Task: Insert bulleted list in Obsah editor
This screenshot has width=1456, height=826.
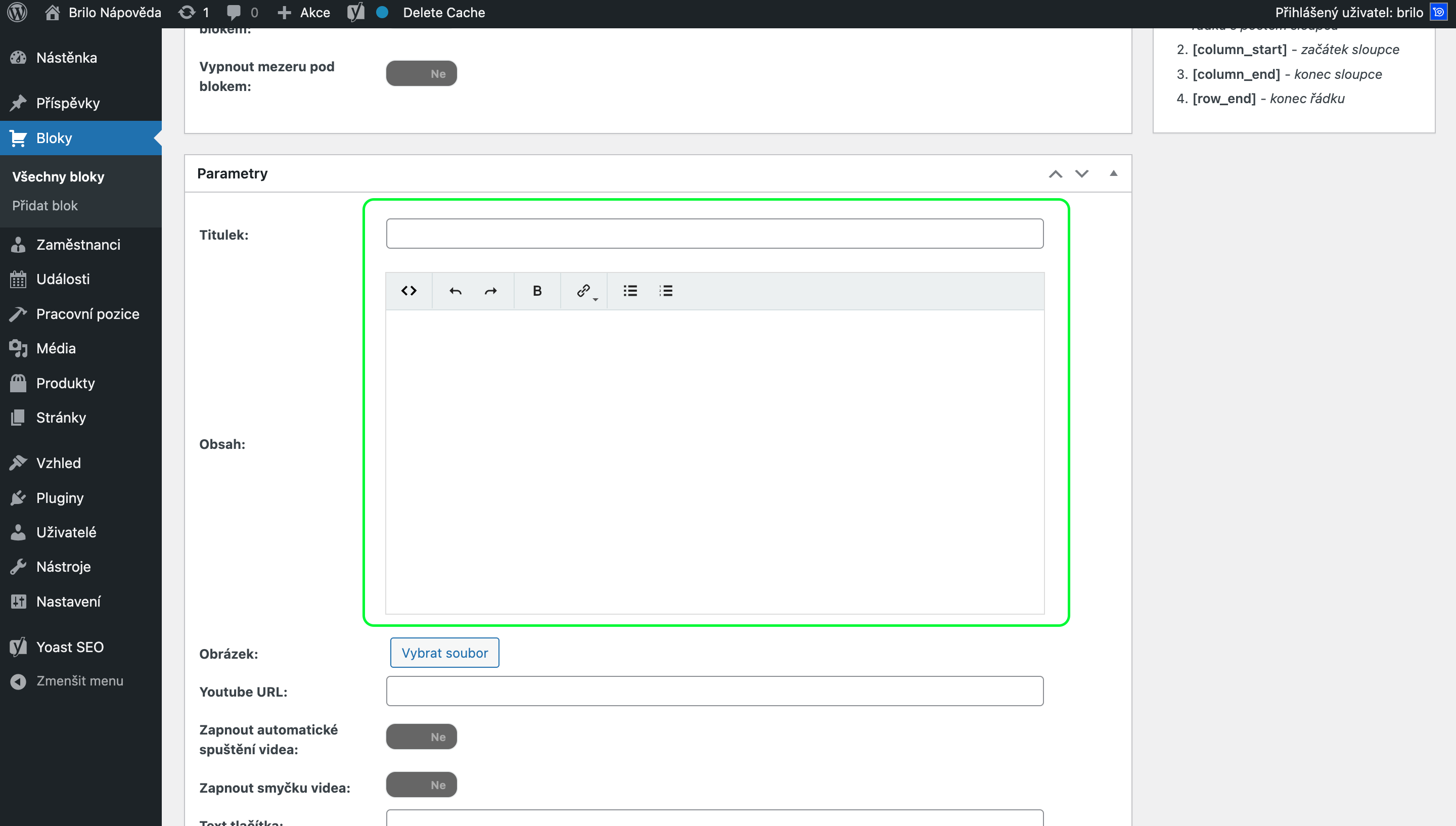Action: point(629,291)
